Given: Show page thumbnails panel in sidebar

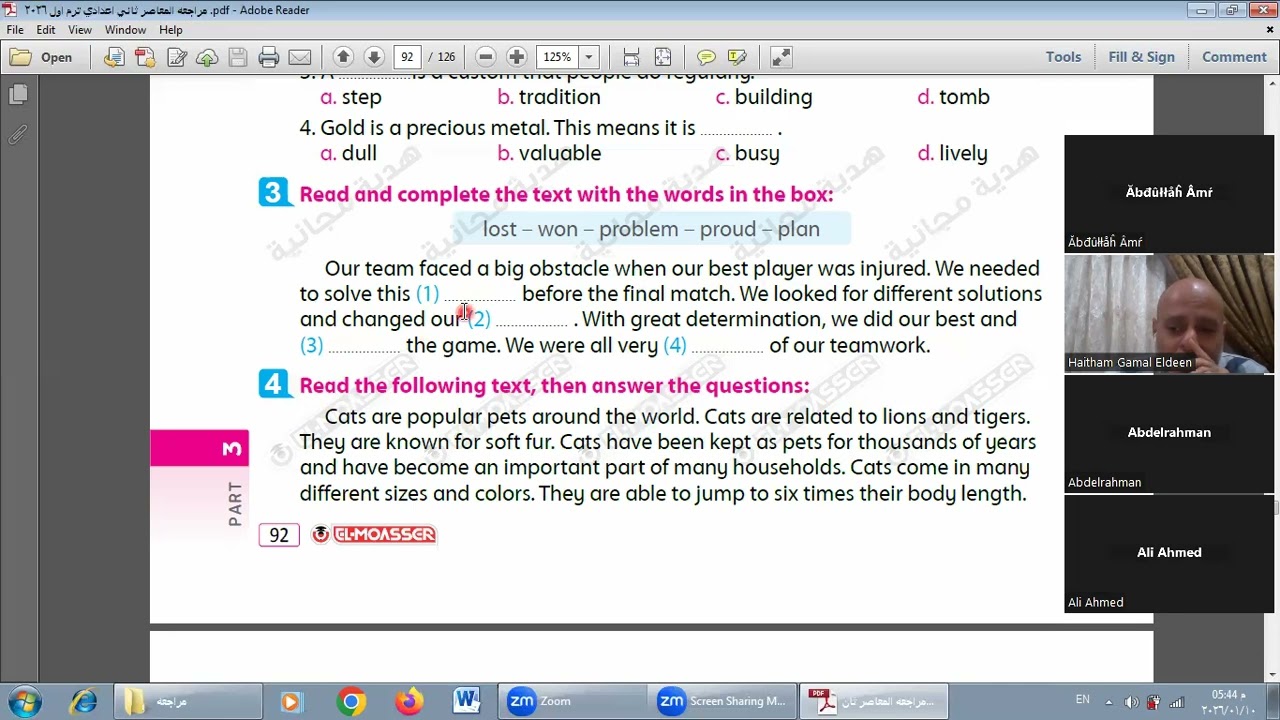Looking at the screenshot, I should point(18,95).
